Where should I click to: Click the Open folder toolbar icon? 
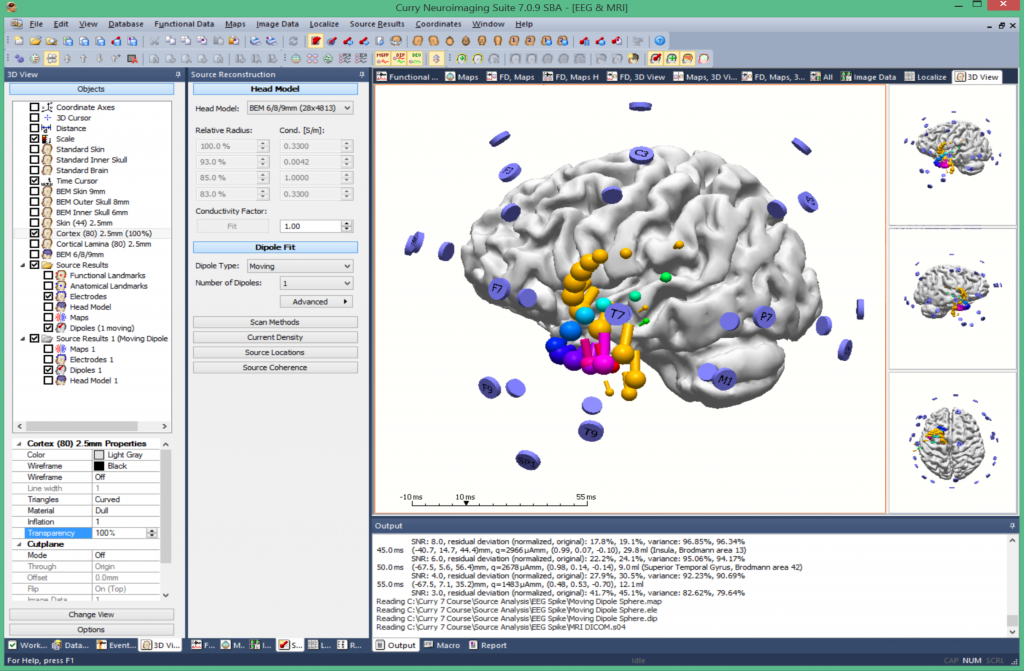[35, 41]
